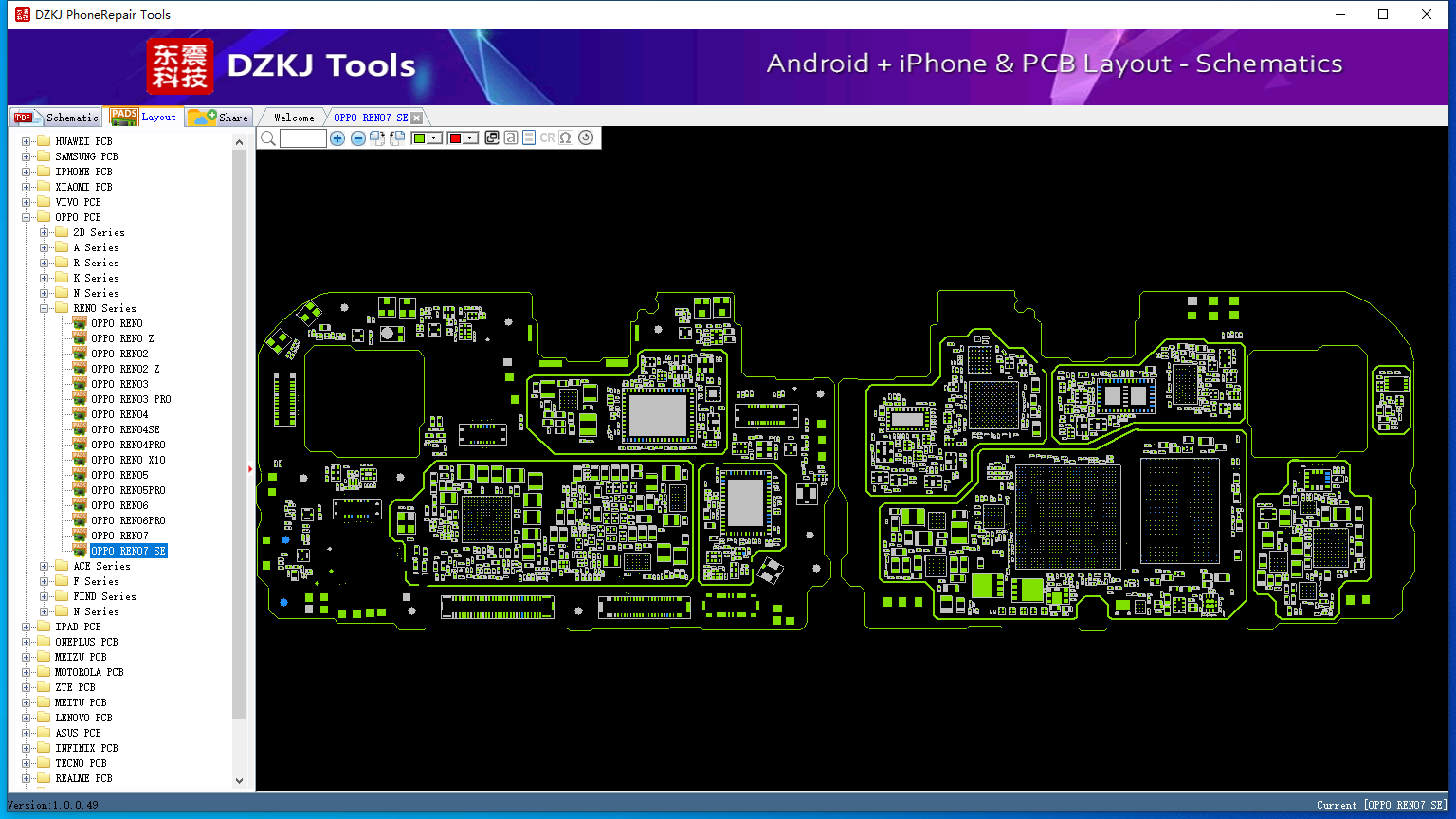Rotate the board clockwise using the toolbar icon
The image size is (1456, 819).
(377, 138)
